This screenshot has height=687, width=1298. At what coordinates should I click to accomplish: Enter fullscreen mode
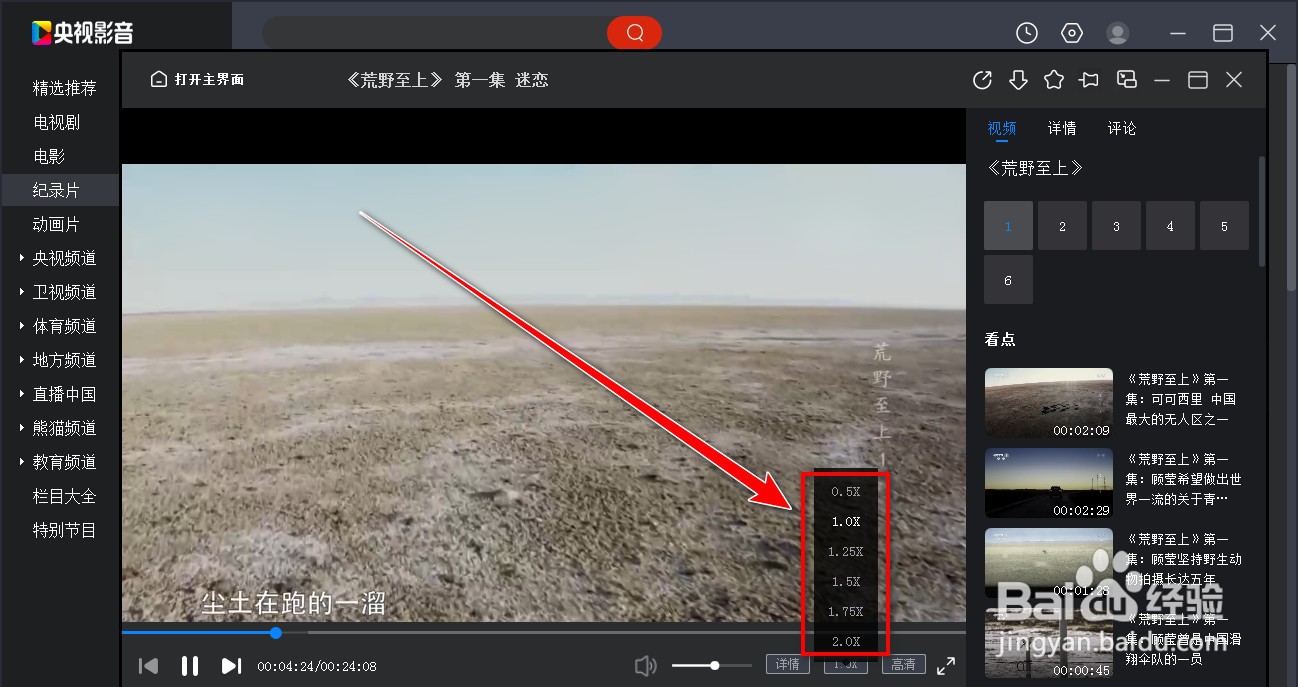click(x=945, y=665)
